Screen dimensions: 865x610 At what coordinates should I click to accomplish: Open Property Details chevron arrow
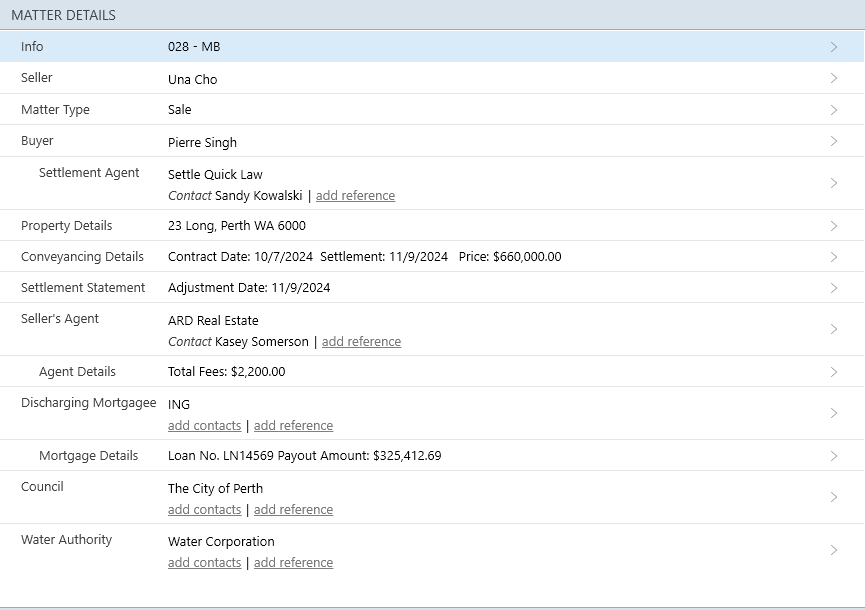click(x=834, y=226)
